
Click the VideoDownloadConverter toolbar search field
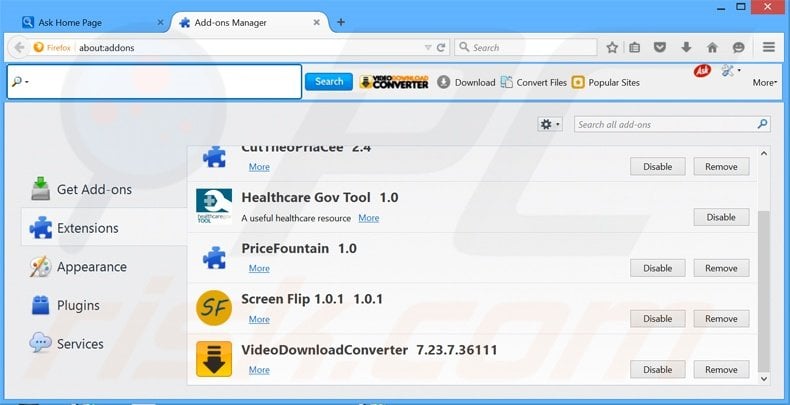coord(154,82)
